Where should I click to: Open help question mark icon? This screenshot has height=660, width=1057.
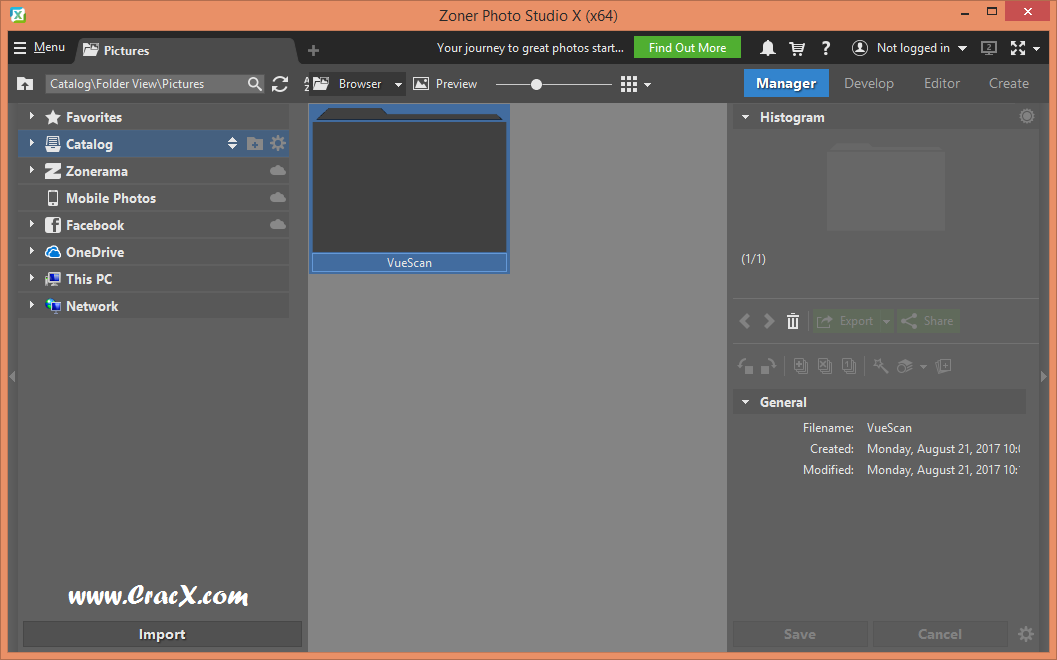click(x=826, y=48)
